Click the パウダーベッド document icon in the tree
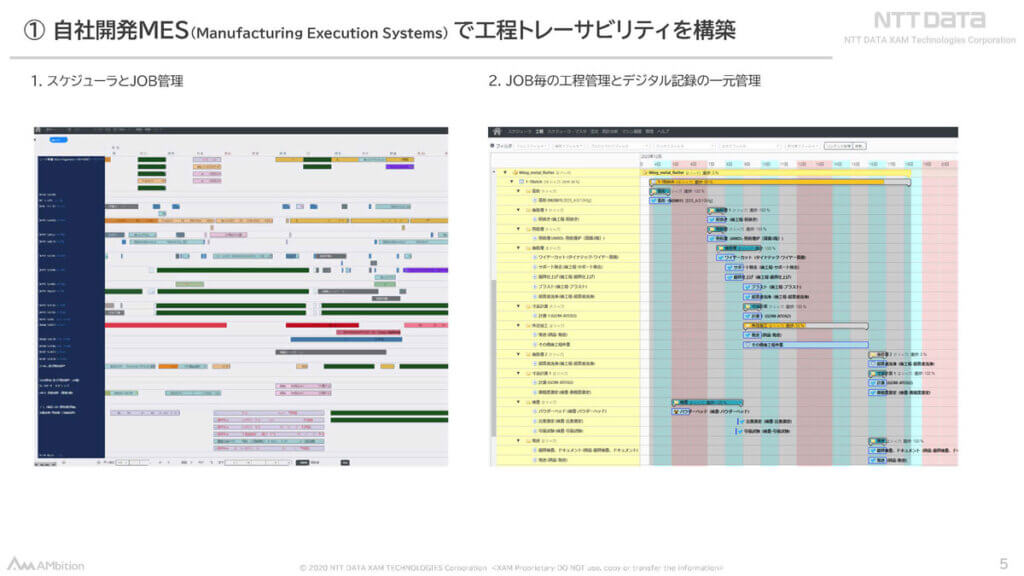Viewport: 1024px width, 576px height. (x=535, y=411)
